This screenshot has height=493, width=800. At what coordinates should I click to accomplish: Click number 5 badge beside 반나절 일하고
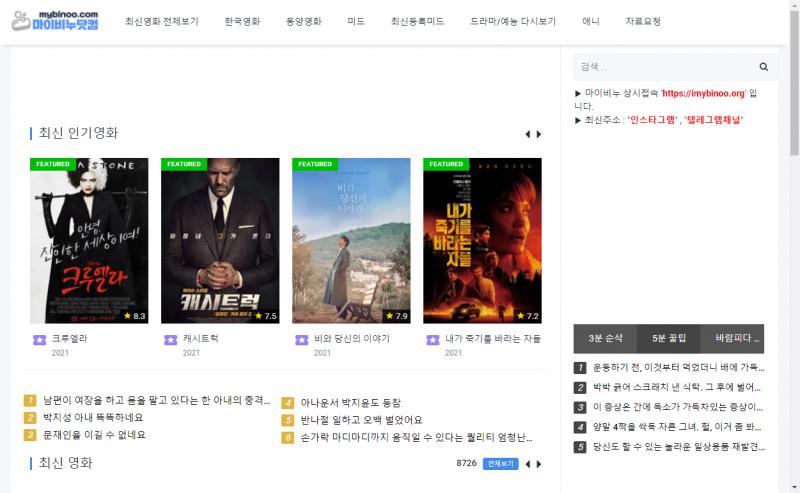click(288, 420)
